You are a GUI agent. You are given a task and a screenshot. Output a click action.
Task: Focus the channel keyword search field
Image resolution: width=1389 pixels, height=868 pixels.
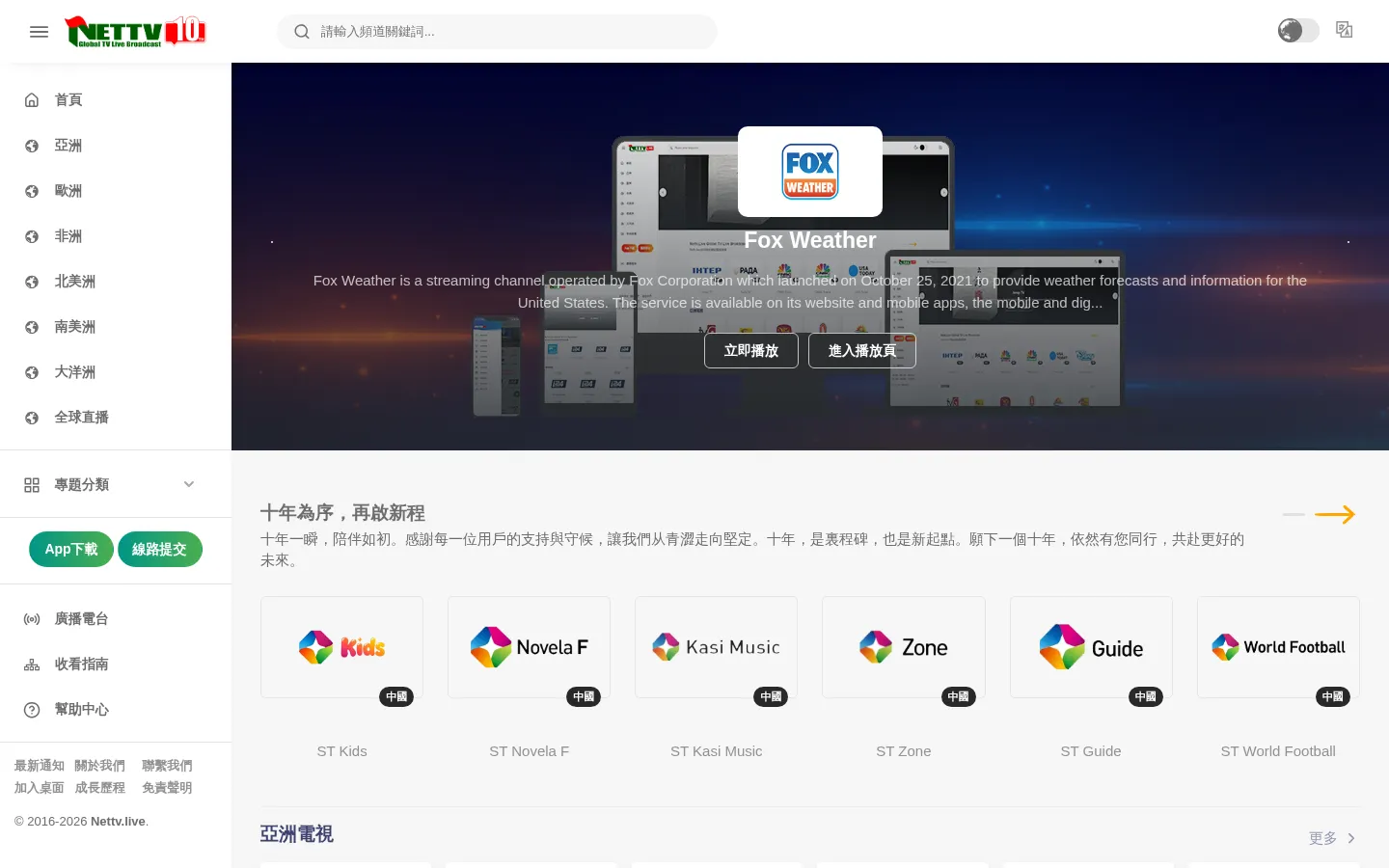click(498, 32)
